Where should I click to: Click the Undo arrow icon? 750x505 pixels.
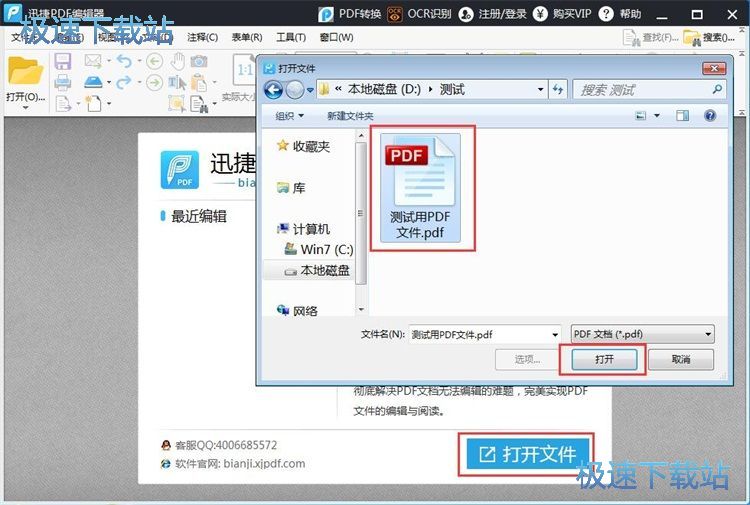click(x=124, y=61)
